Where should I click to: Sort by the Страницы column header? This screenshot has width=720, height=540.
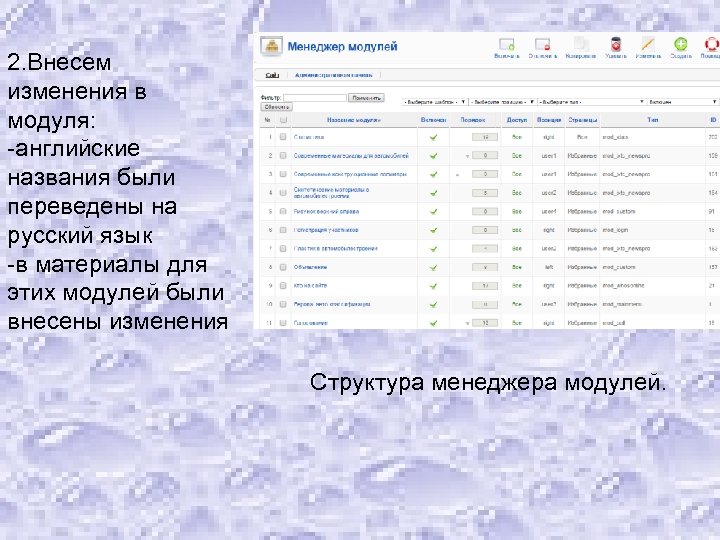tap(582, 120)
